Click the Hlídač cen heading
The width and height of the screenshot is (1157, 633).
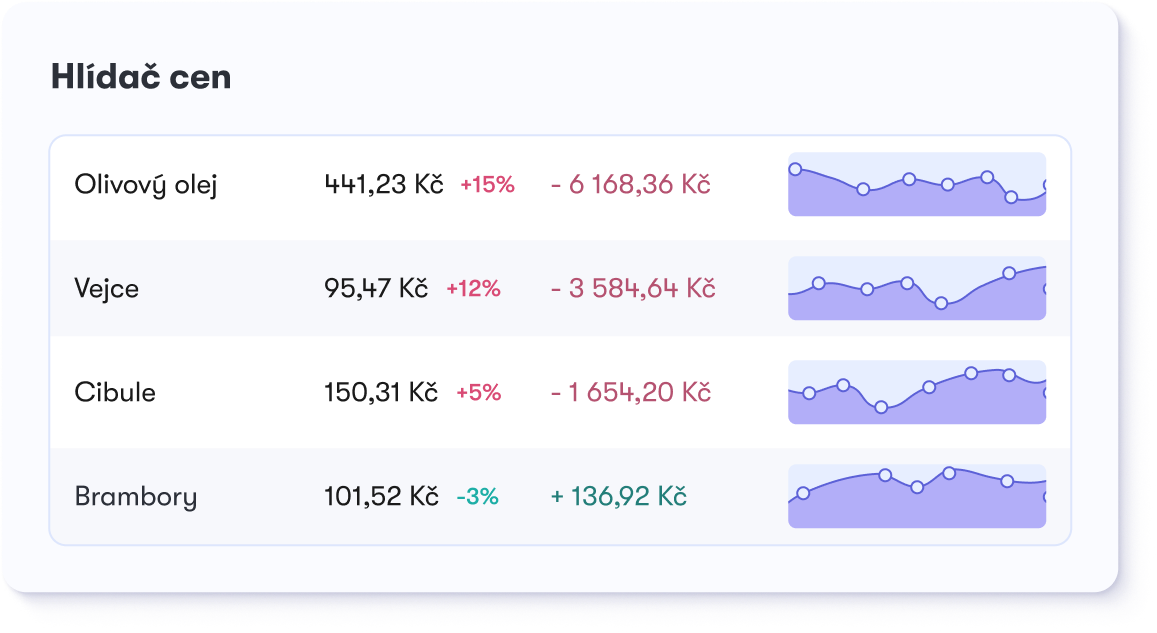(x=141, y=77)
